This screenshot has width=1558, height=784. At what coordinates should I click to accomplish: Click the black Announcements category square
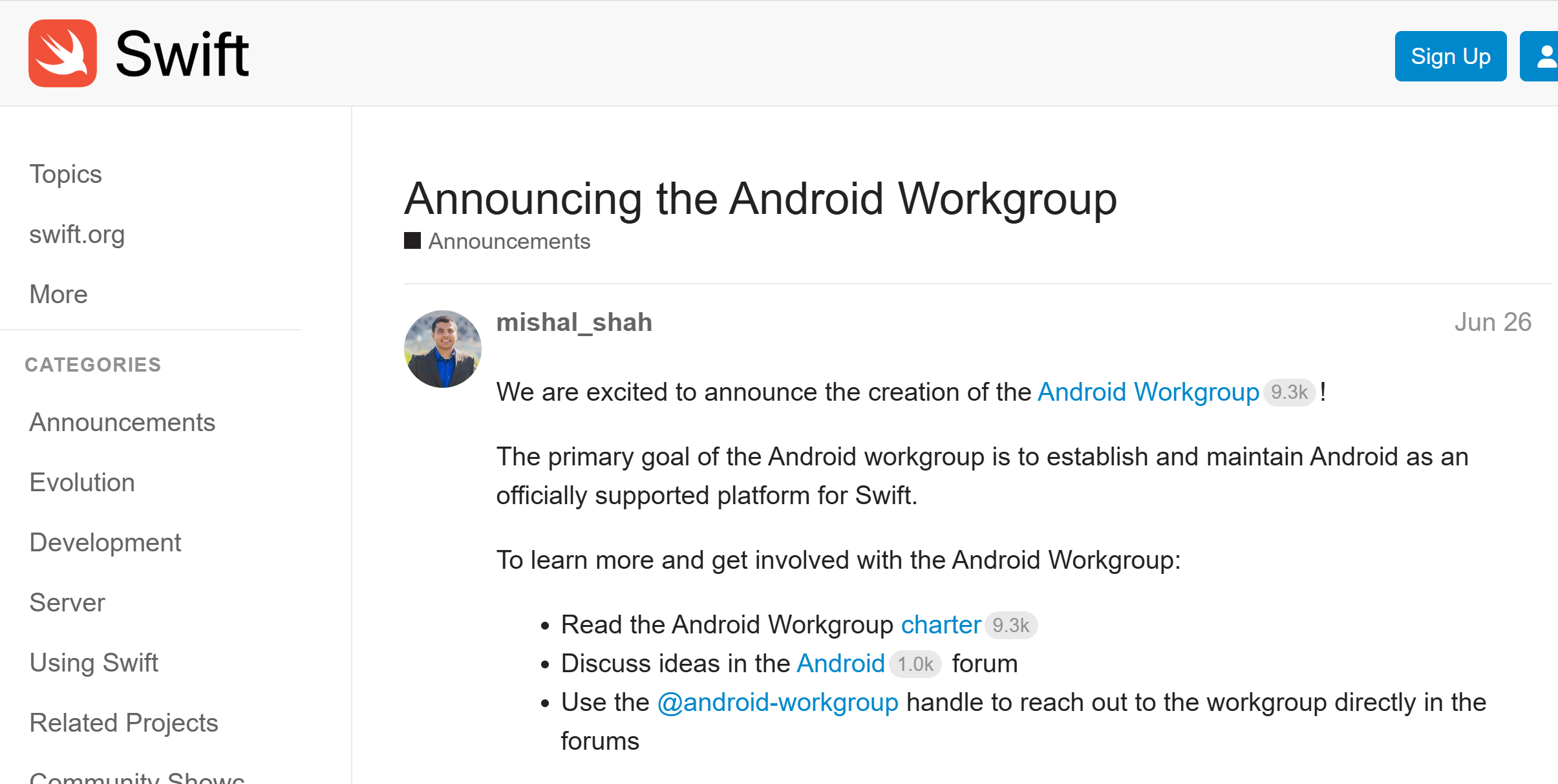pos(412,241)
